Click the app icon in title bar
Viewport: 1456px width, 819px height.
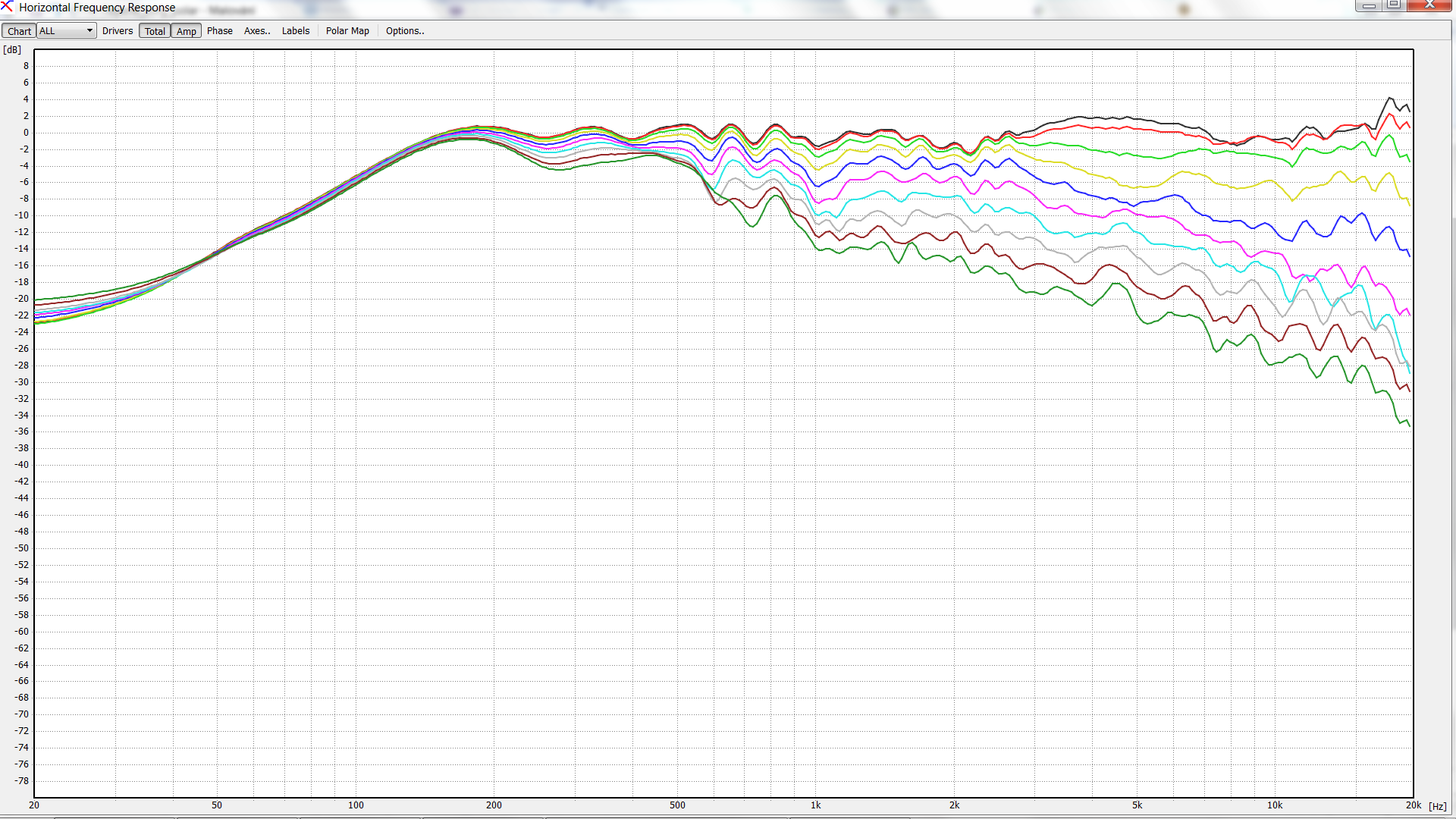coord(8,7)
